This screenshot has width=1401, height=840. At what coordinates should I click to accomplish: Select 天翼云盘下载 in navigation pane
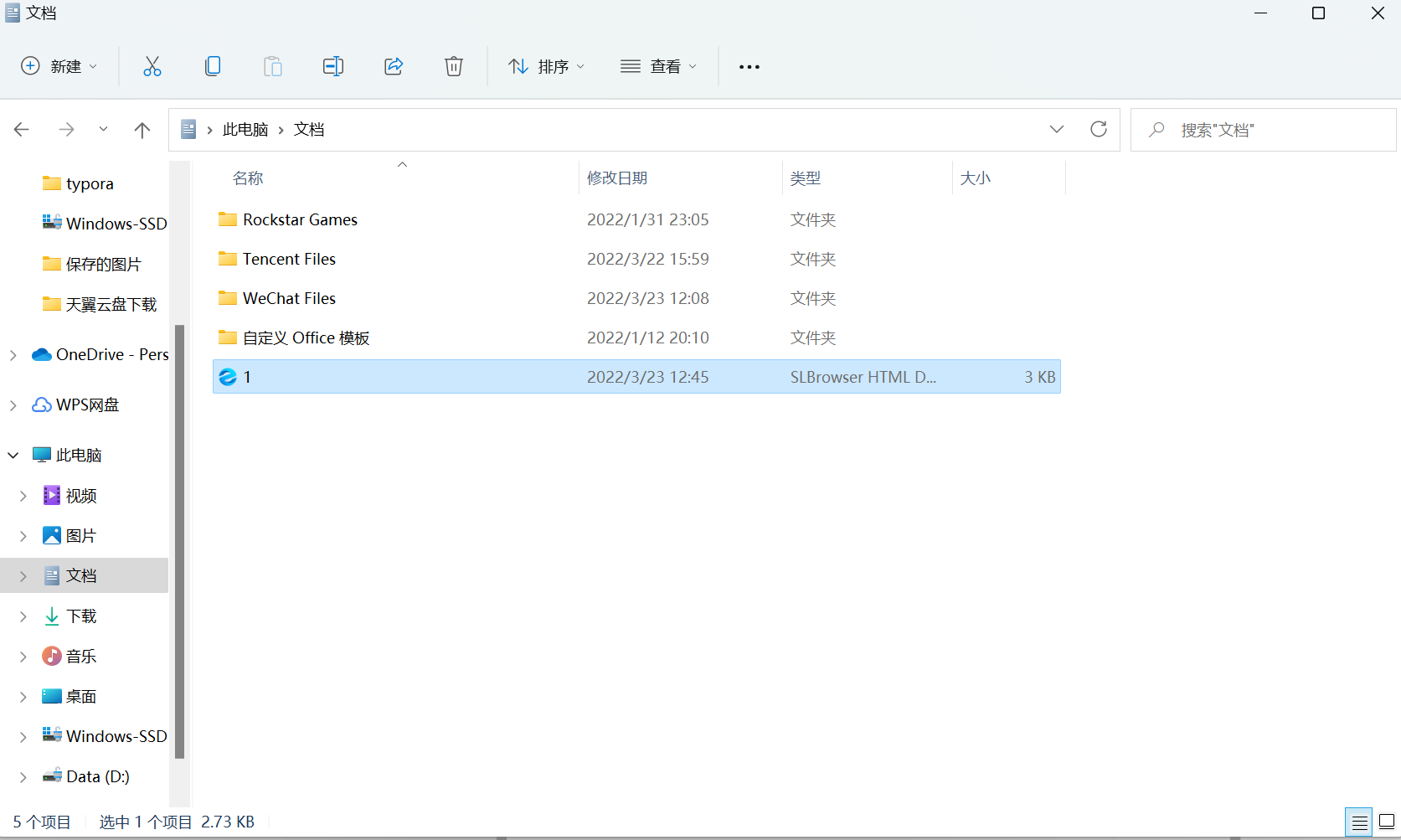tap(111, 304)
